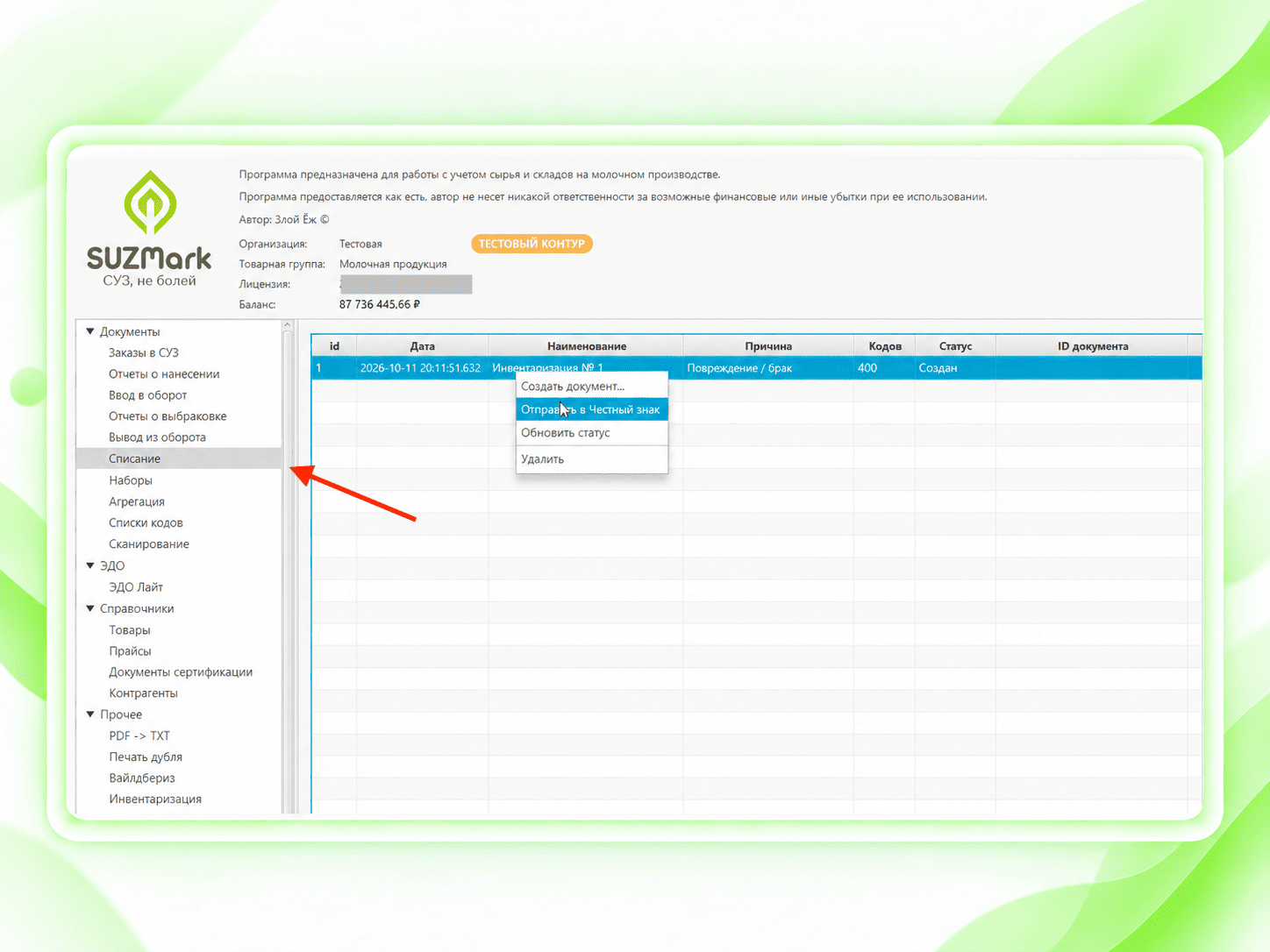This screenshot has width=1270, height=952.
Task: Open Отчеты о нанесении section
Action: coord(164,374)
